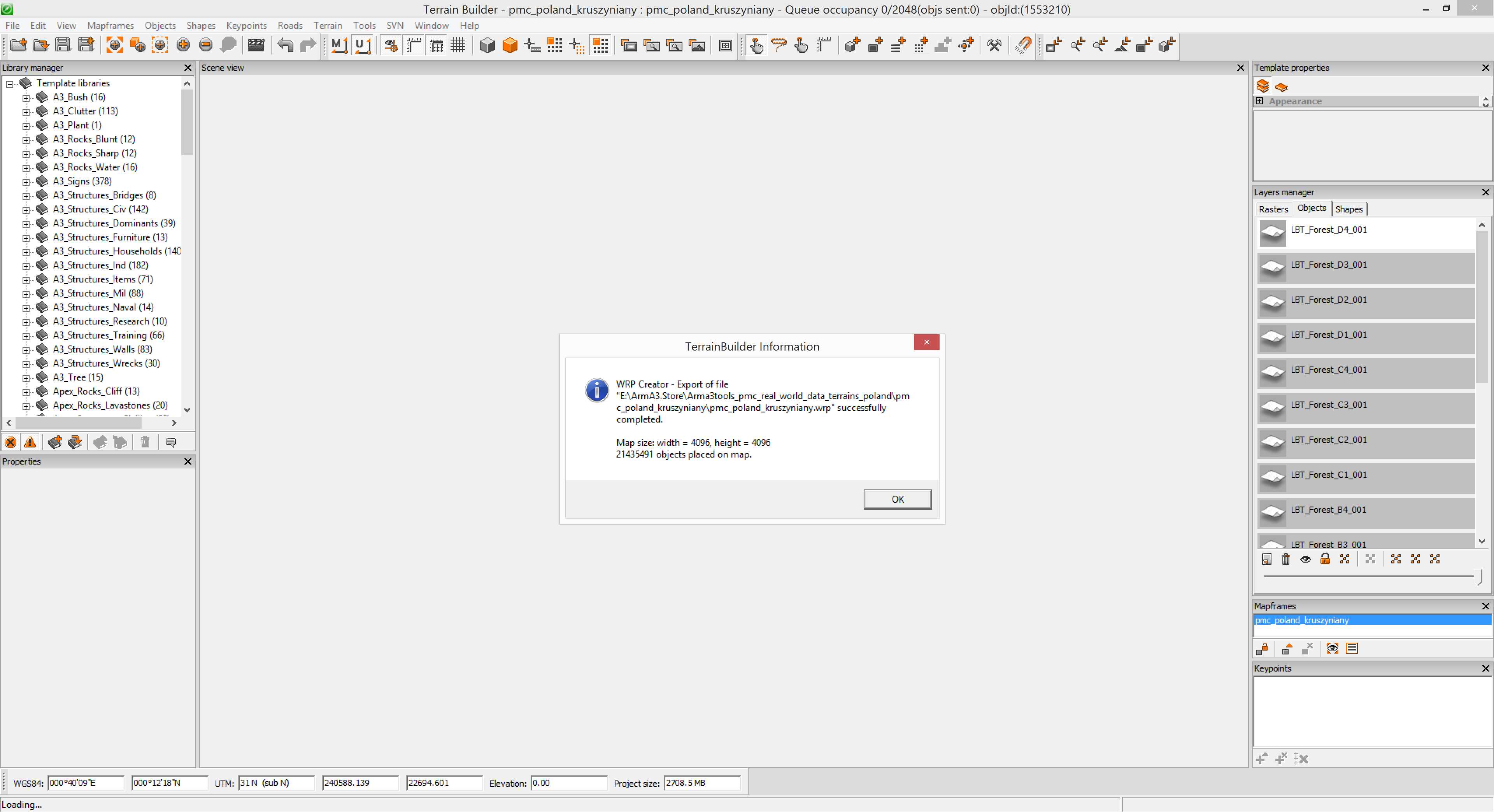Viewport: 1494px width, 812px height.
Task: Click the Library manager horizontal scrollbar
Action: click(x=78, y=423)
